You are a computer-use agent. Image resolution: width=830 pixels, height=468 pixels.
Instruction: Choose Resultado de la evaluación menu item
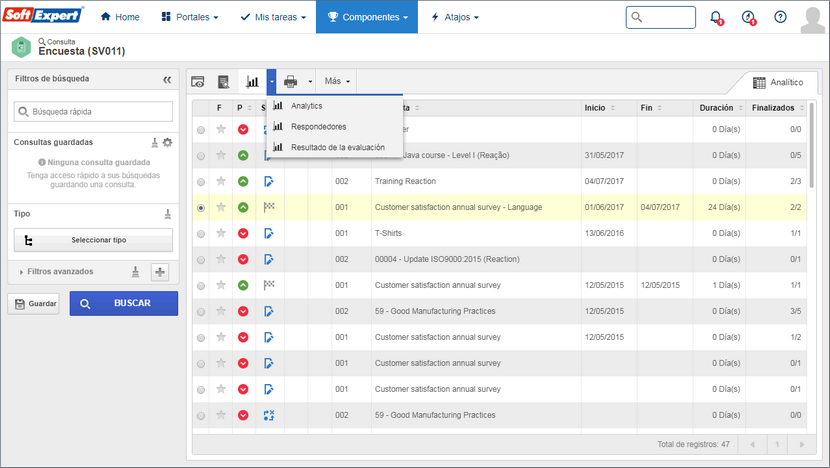tap(335, 147)
